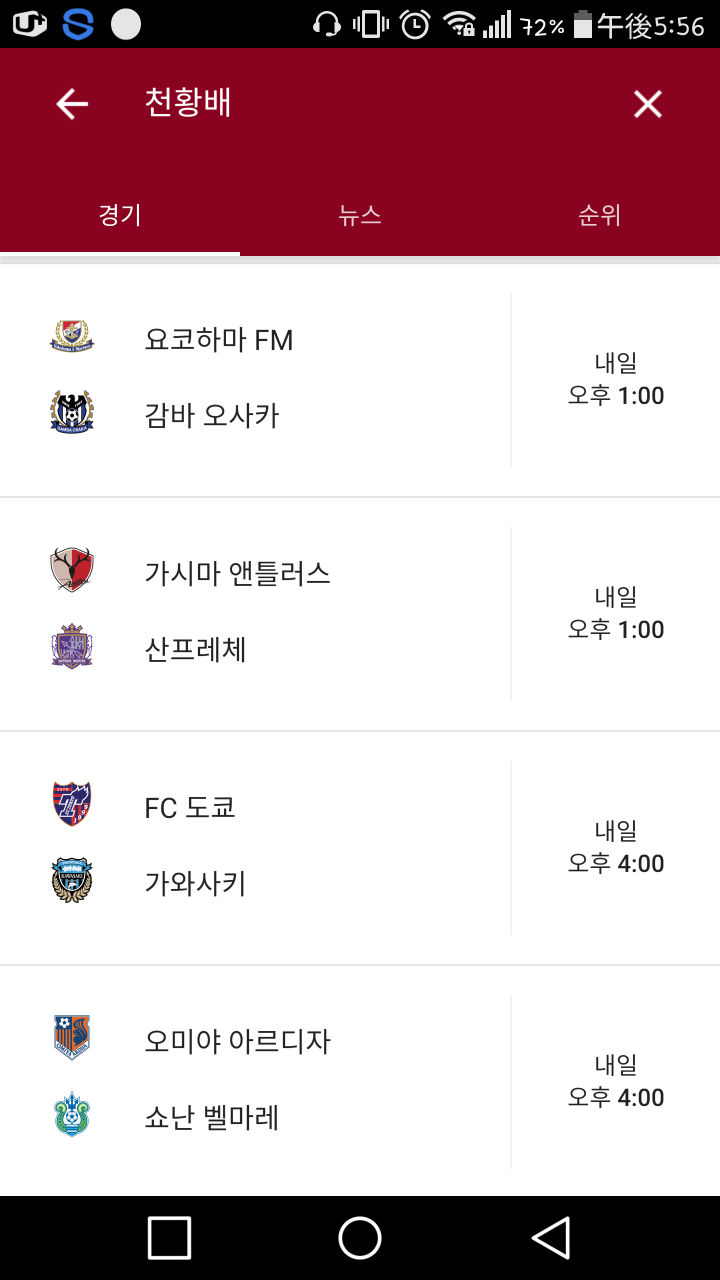Tap the back arrow next to 천황배
Viewport: 720px width, 1280px height.
pos(72,104)
